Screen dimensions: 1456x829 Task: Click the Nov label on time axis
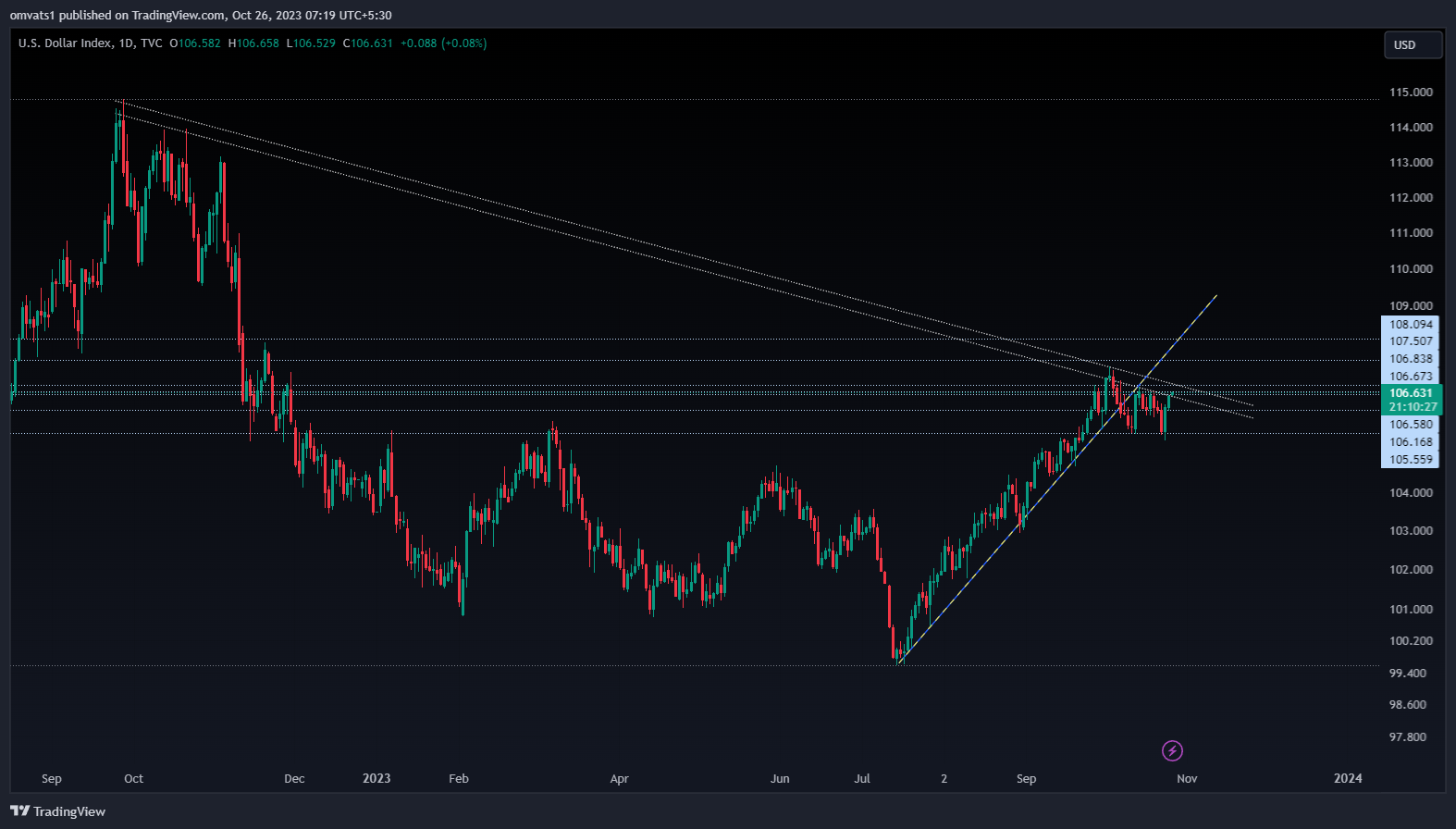point(1187,778)
